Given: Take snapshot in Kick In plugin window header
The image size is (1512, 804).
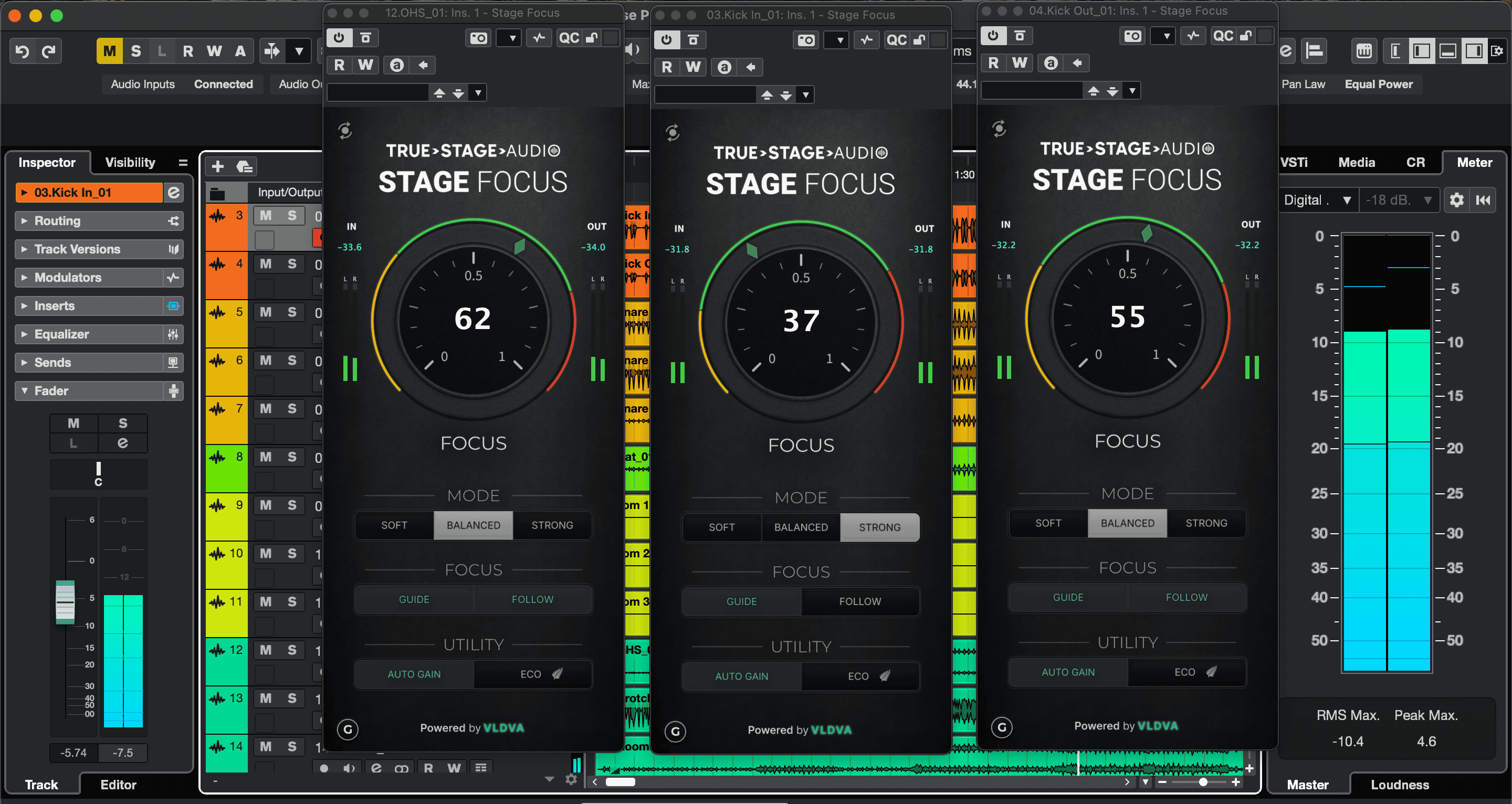Looking at the screenshot, I should tap(806, 40).
